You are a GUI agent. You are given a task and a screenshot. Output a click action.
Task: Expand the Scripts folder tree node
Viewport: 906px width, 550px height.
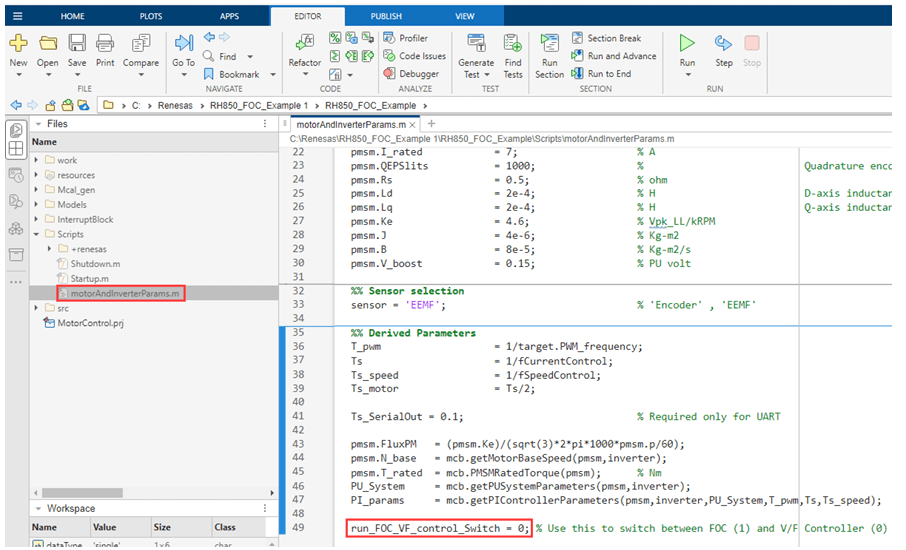37,234
